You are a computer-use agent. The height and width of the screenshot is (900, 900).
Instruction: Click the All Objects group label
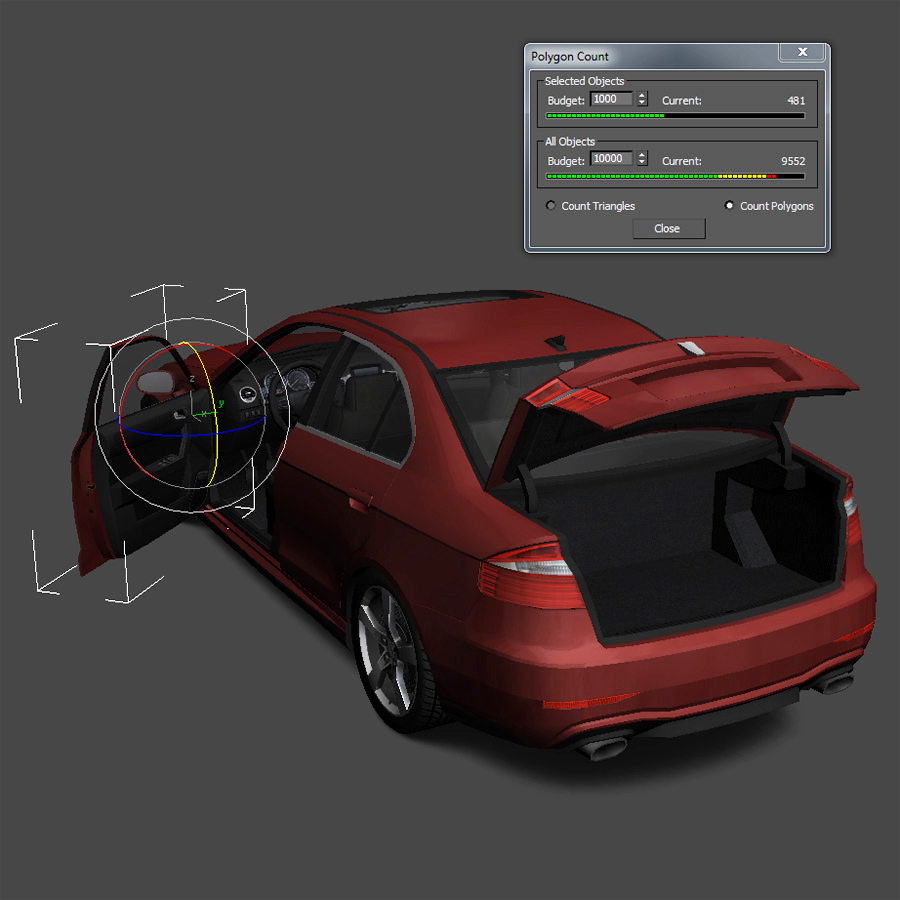point(570,142)
